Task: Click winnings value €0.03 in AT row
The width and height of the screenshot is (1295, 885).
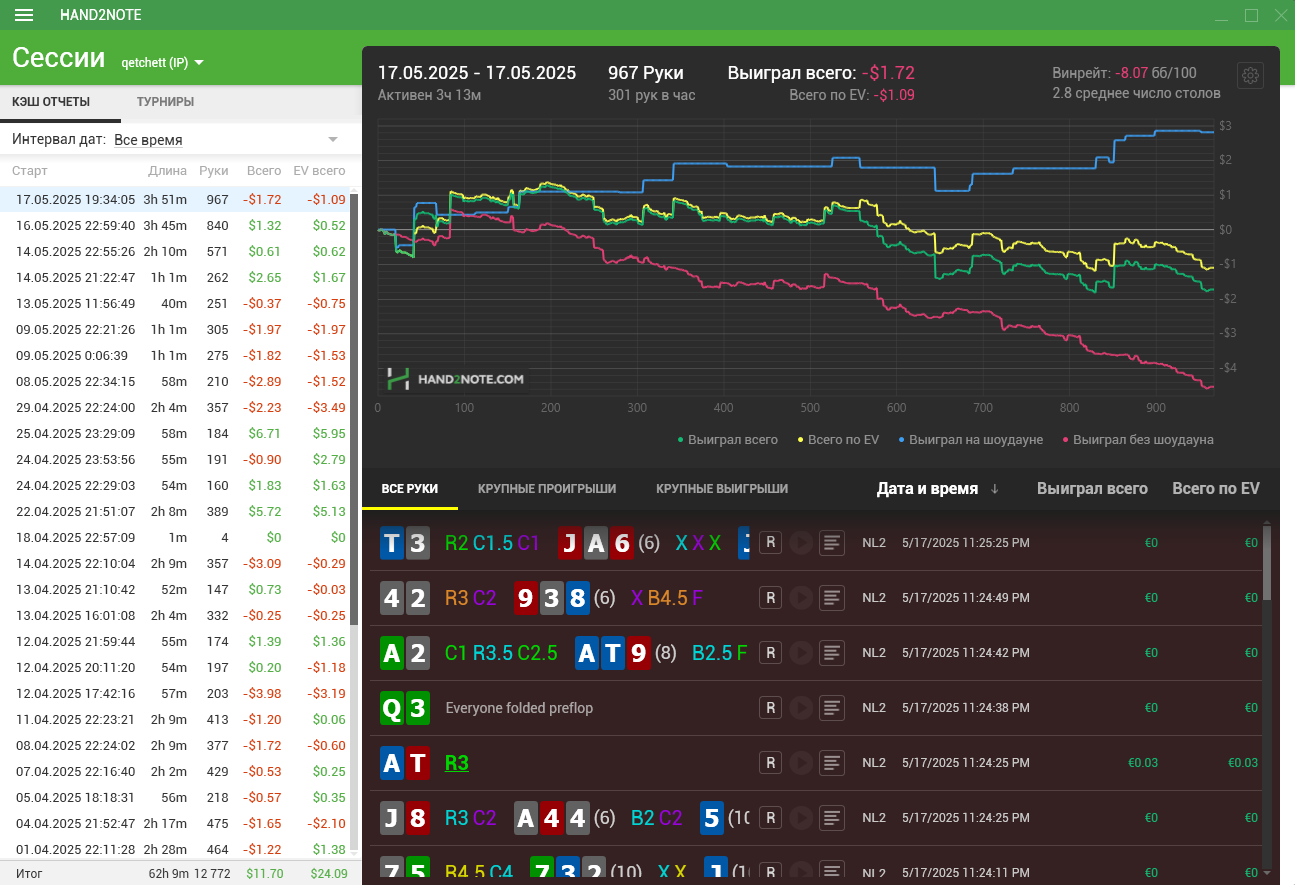Action: pyautogui.click(x=1143, y=763)
